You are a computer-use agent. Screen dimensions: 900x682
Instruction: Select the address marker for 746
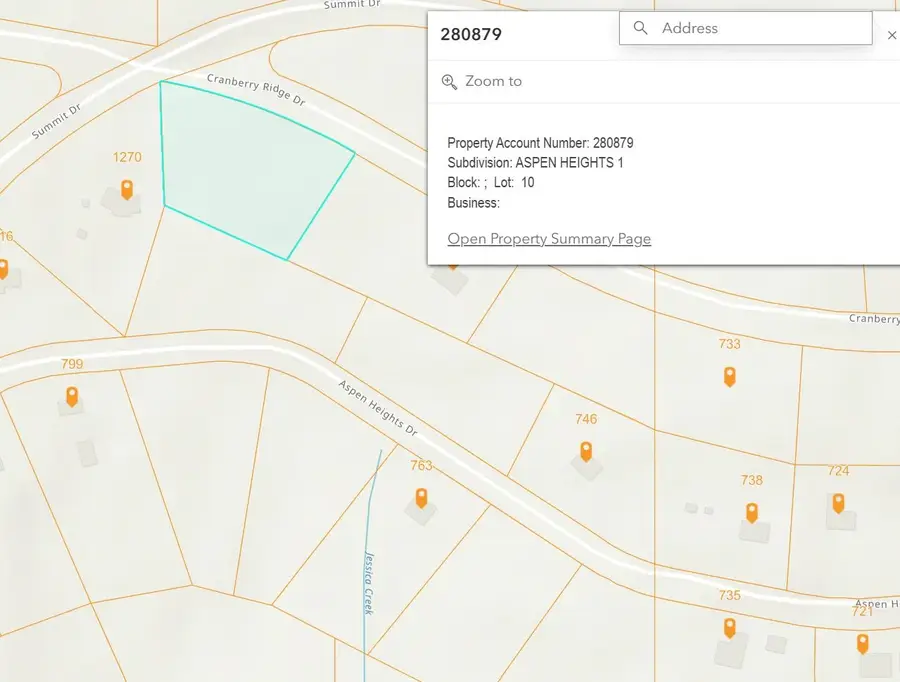[586, 452]
